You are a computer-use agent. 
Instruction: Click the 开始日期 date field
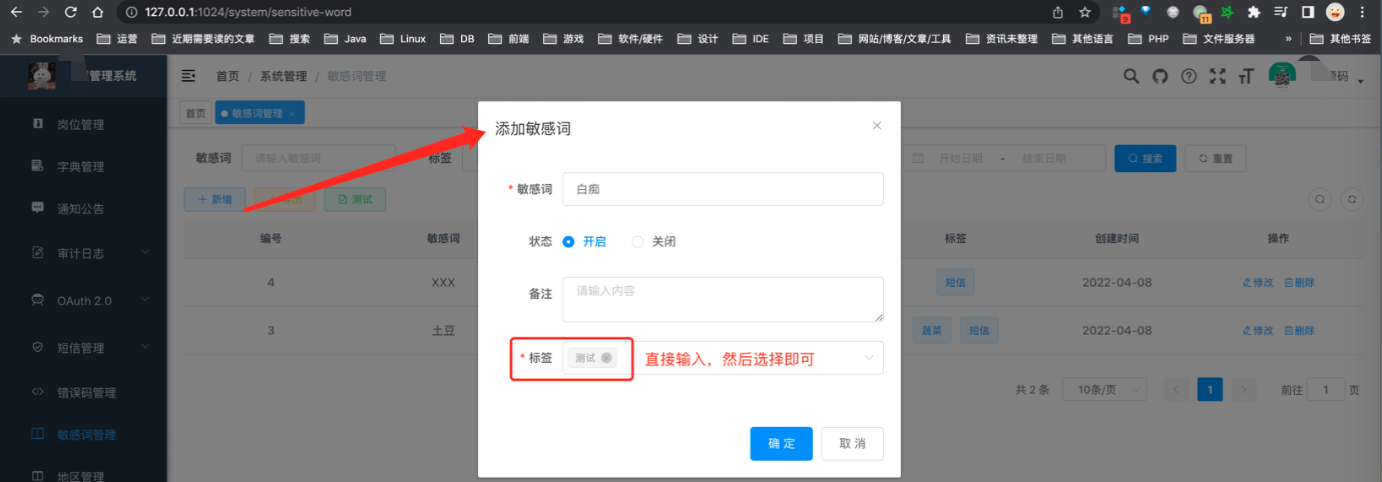961,158
